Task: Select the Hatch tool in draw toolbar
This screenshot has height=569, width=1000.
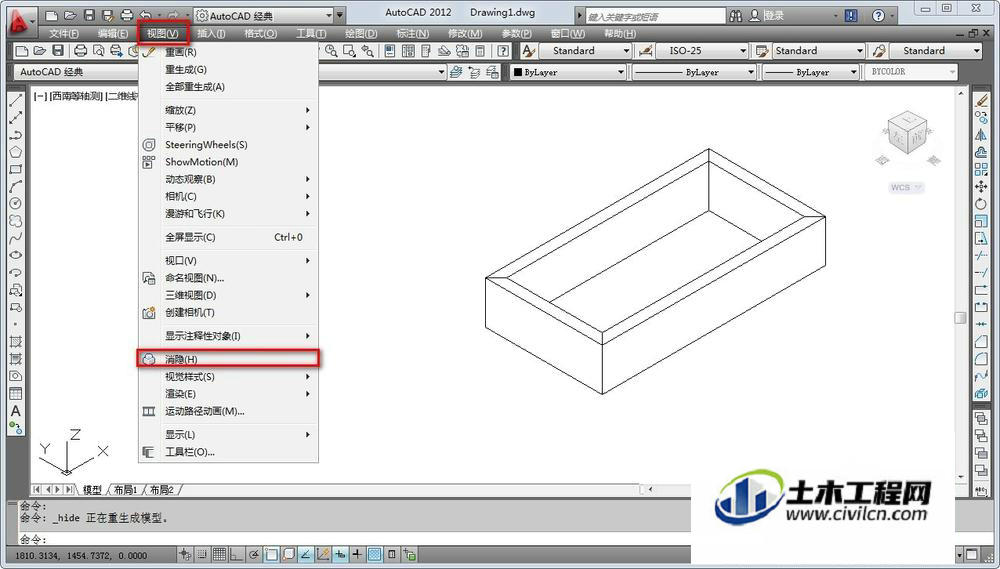Action: click(x=15, y=342)
